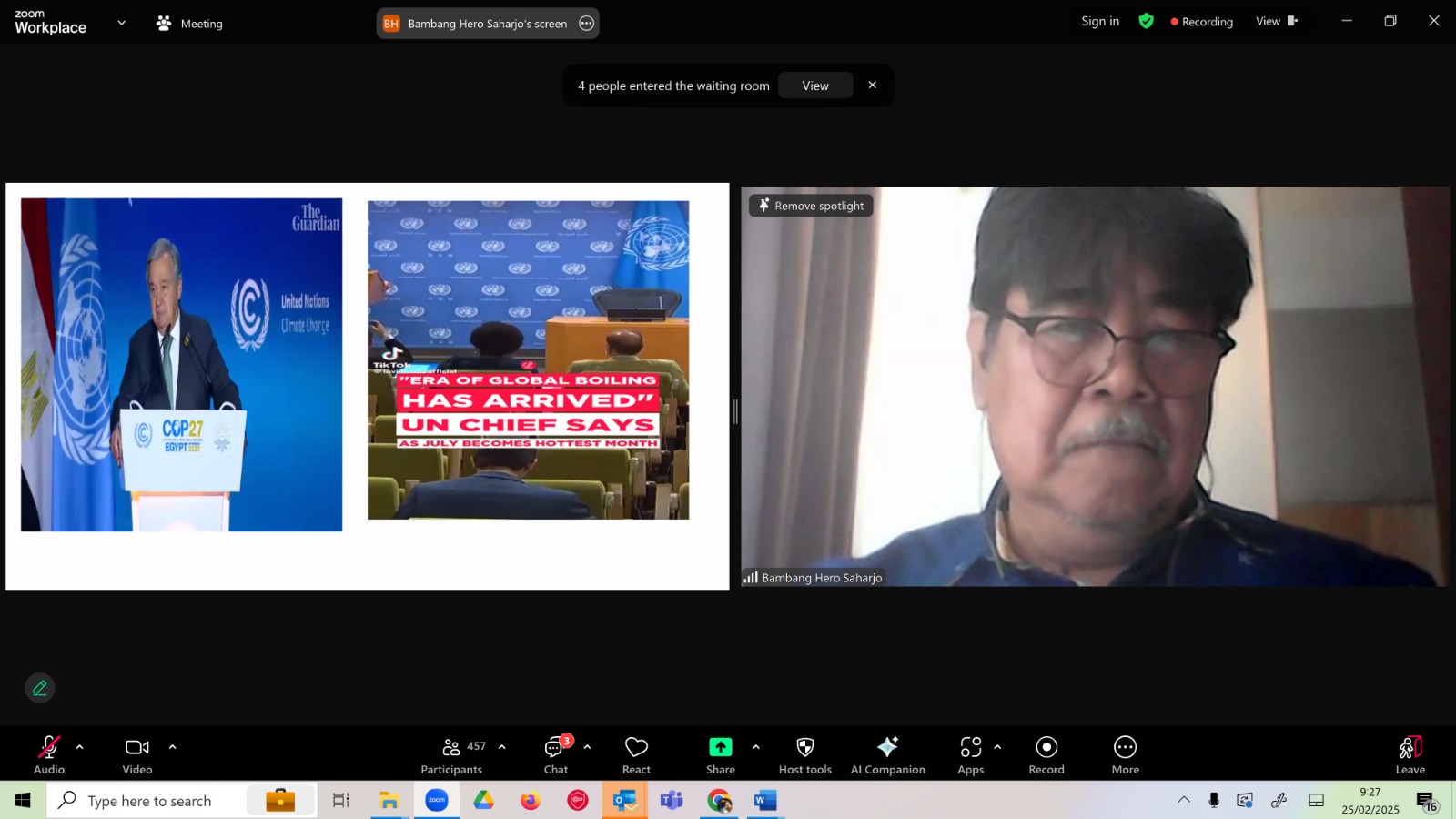Viewport: 1456px width, 819px height.
Task: Expand the share options arrow
Action: (755, 747)
